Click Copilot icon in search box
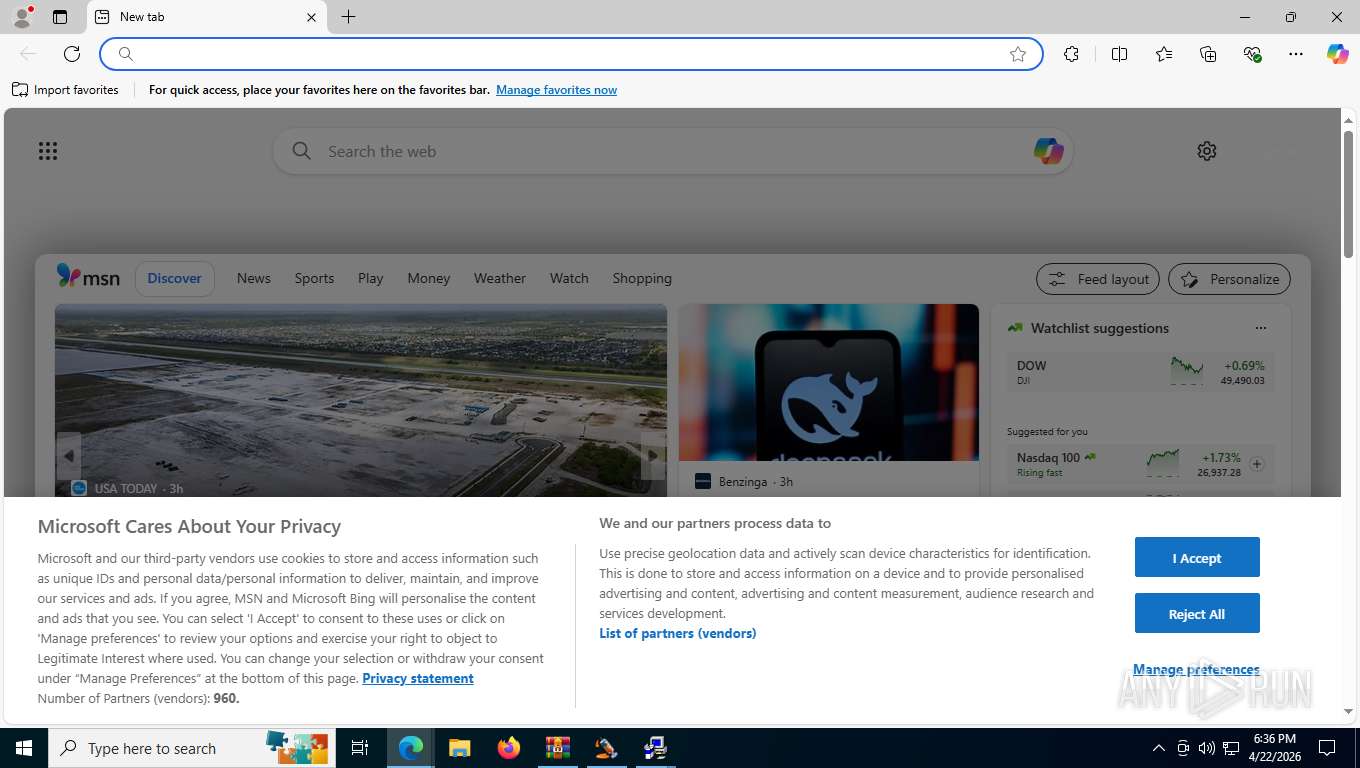This screenshot has width=1360, height=768. (1048, 151)
